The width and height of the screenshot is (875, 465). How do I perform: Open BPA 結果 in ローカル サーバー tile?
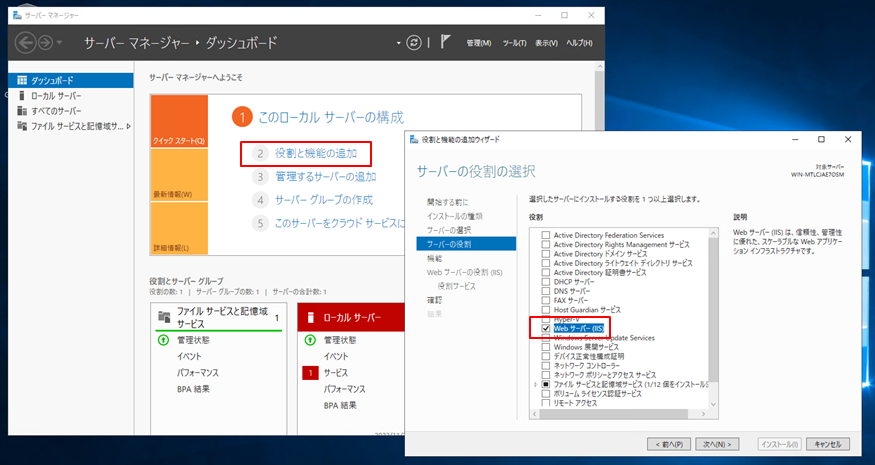tap(340, 405)
